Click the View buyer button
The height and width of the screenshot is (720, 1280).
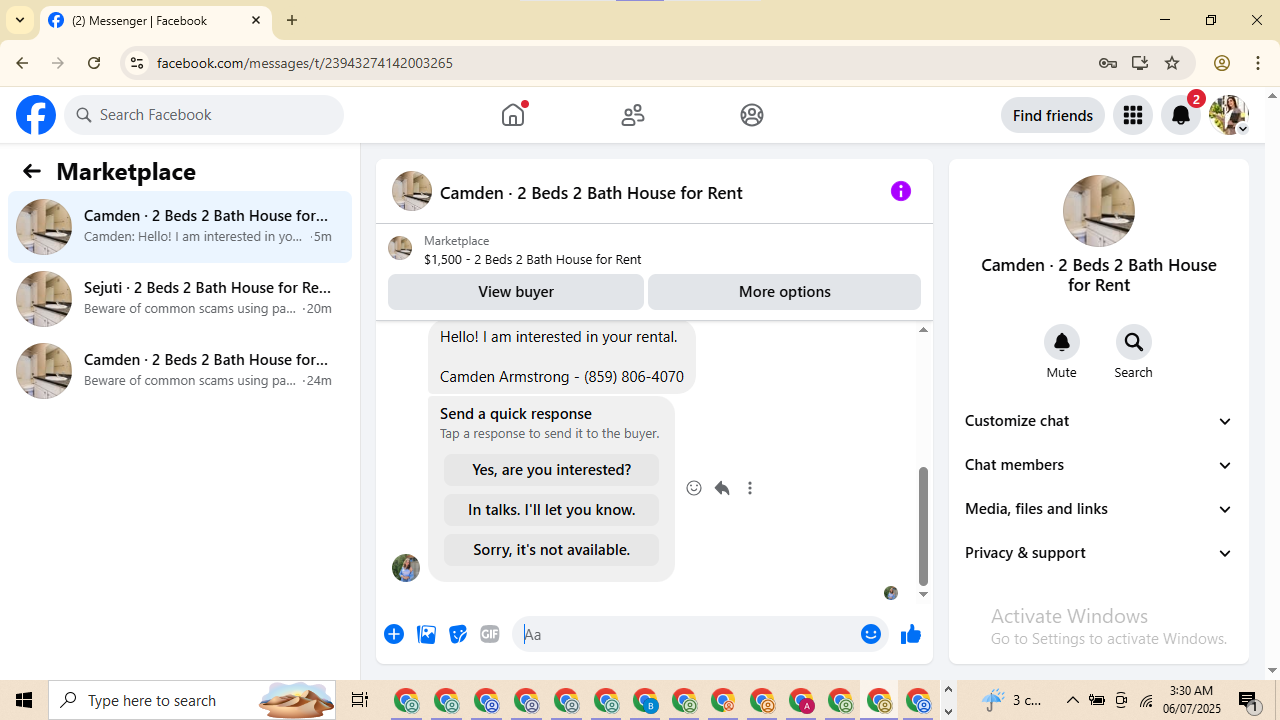(516, 292)
